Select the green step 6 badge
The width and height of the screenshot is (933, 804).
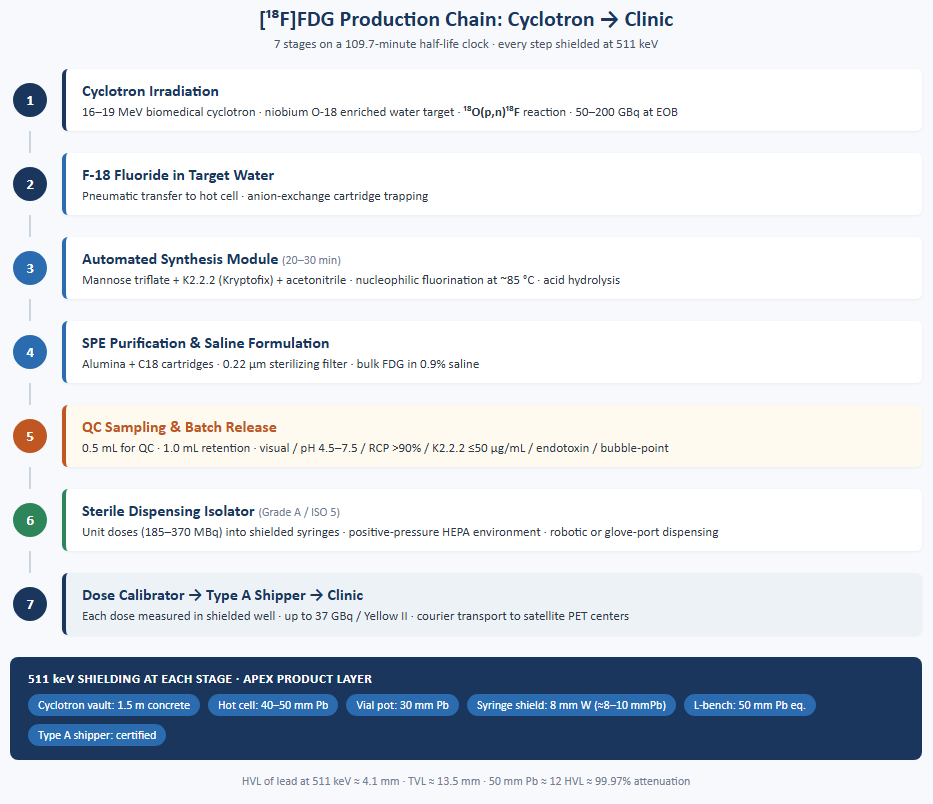coord(30,520)
